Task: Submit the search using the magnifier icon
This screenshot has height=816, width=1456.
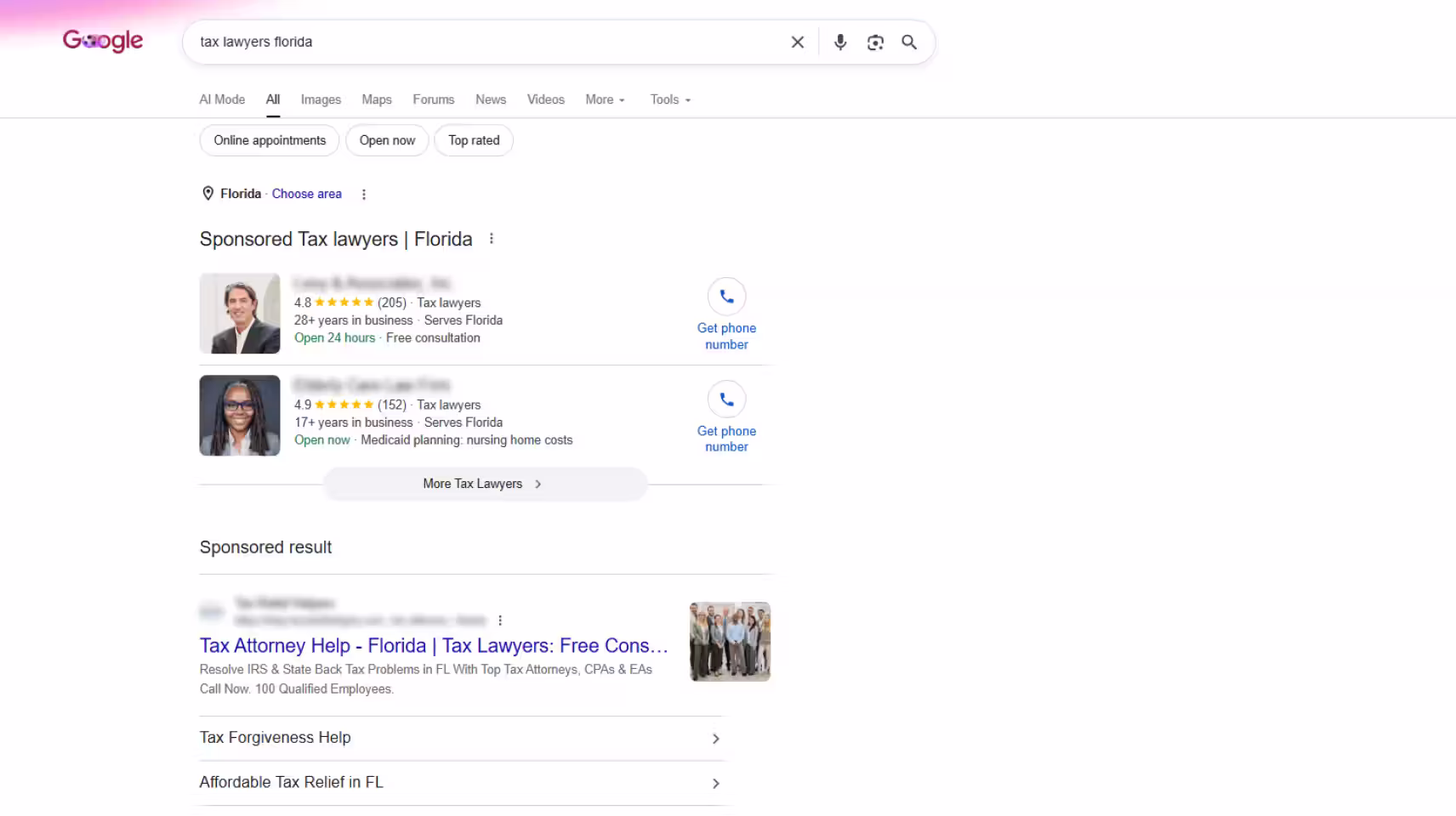Action: point(909,42)
